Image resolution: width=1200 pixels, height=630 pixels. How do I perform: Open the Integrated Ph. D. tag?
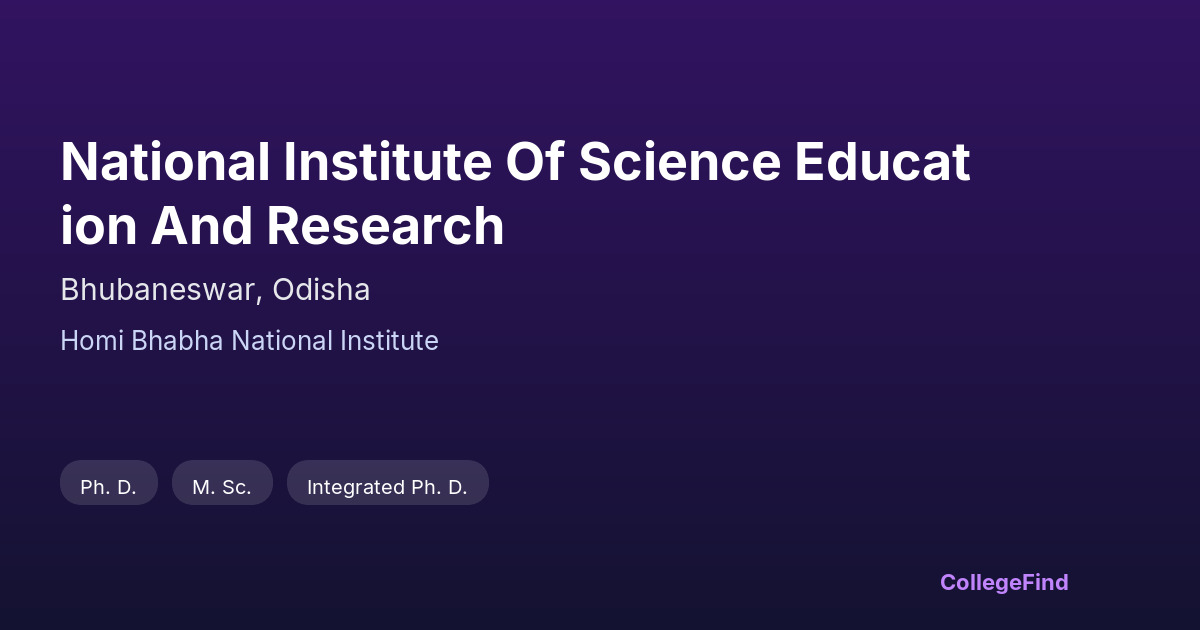(x=387, y=487)
